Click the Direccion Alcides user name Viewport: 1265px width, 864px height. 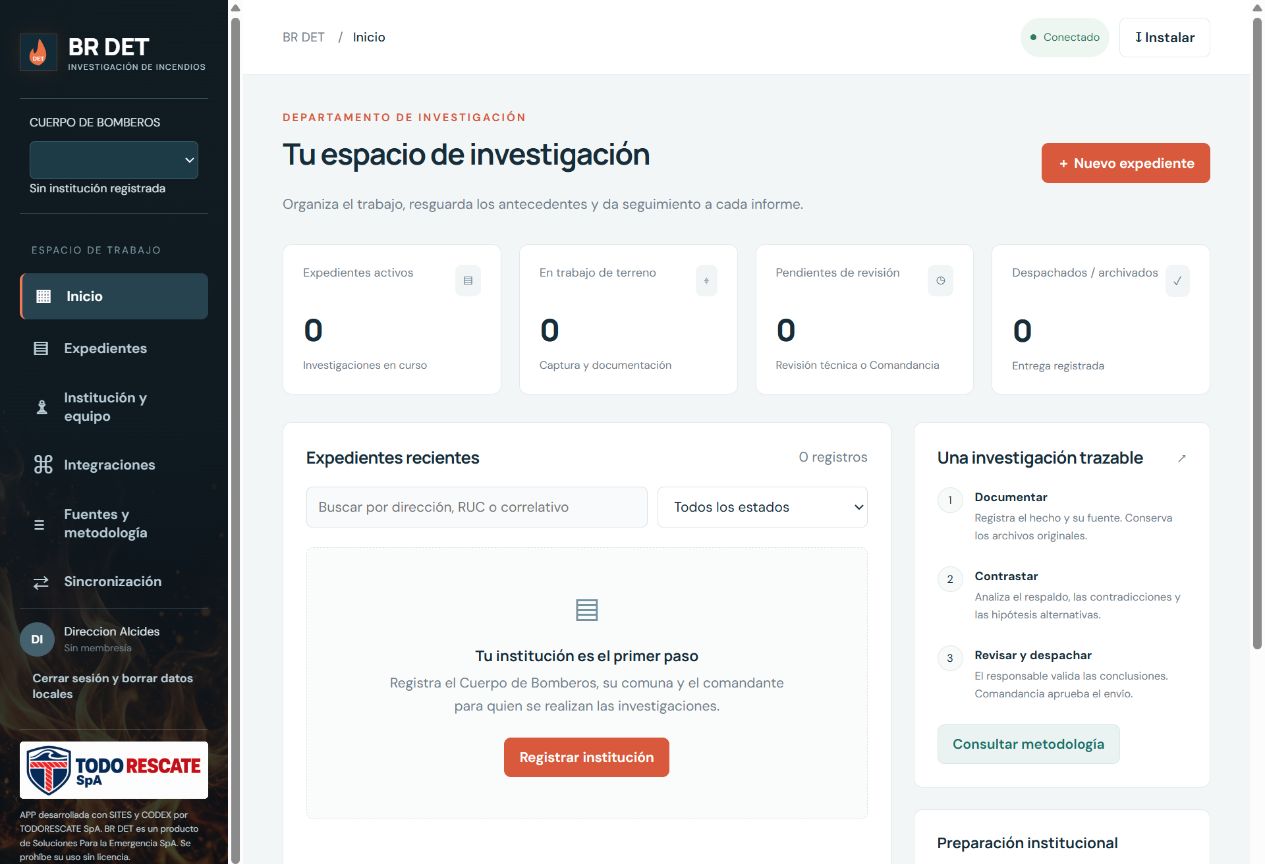point(112,632)
